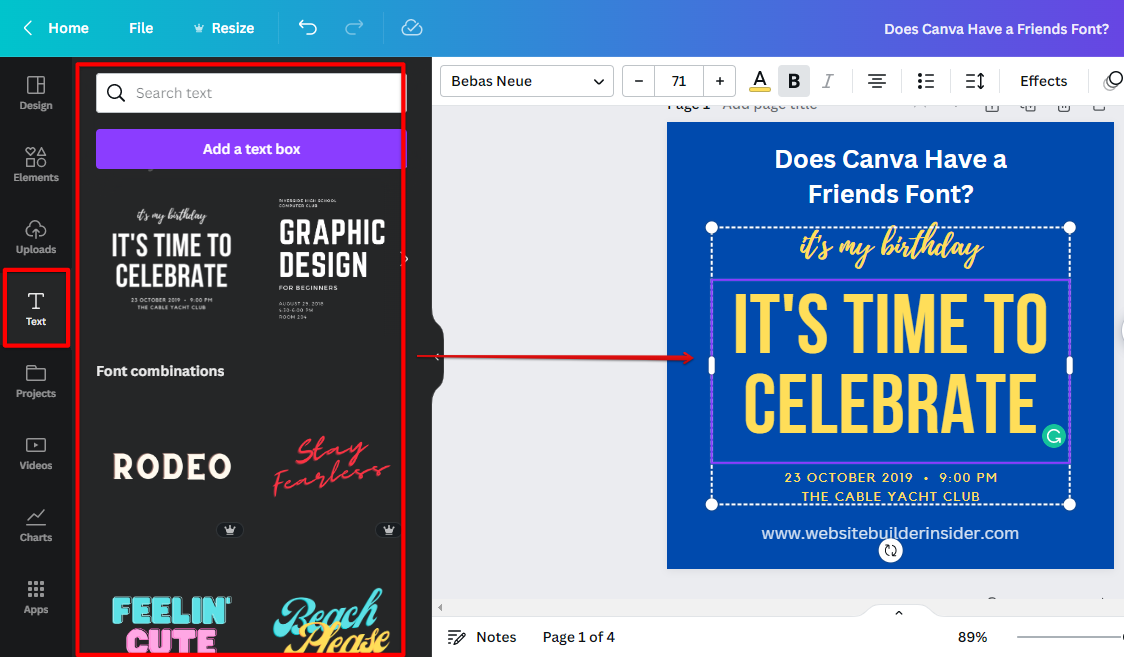1124x657 pixels.
Task: Open the text alignment option
Action: (x=877, y=81)
